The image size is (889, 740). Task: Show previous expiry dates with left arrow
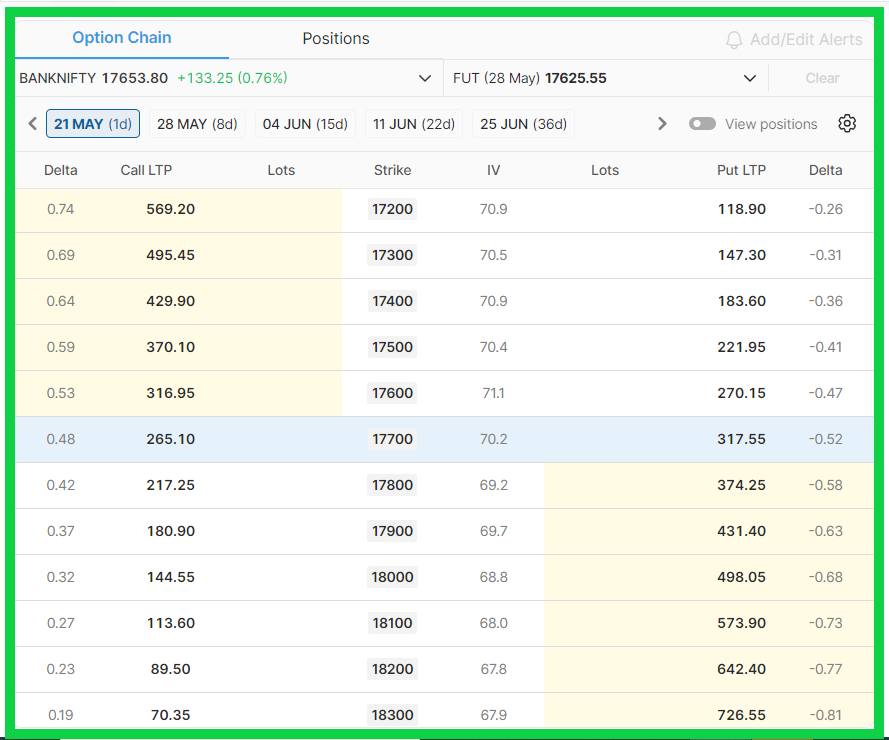coord(33,124)
